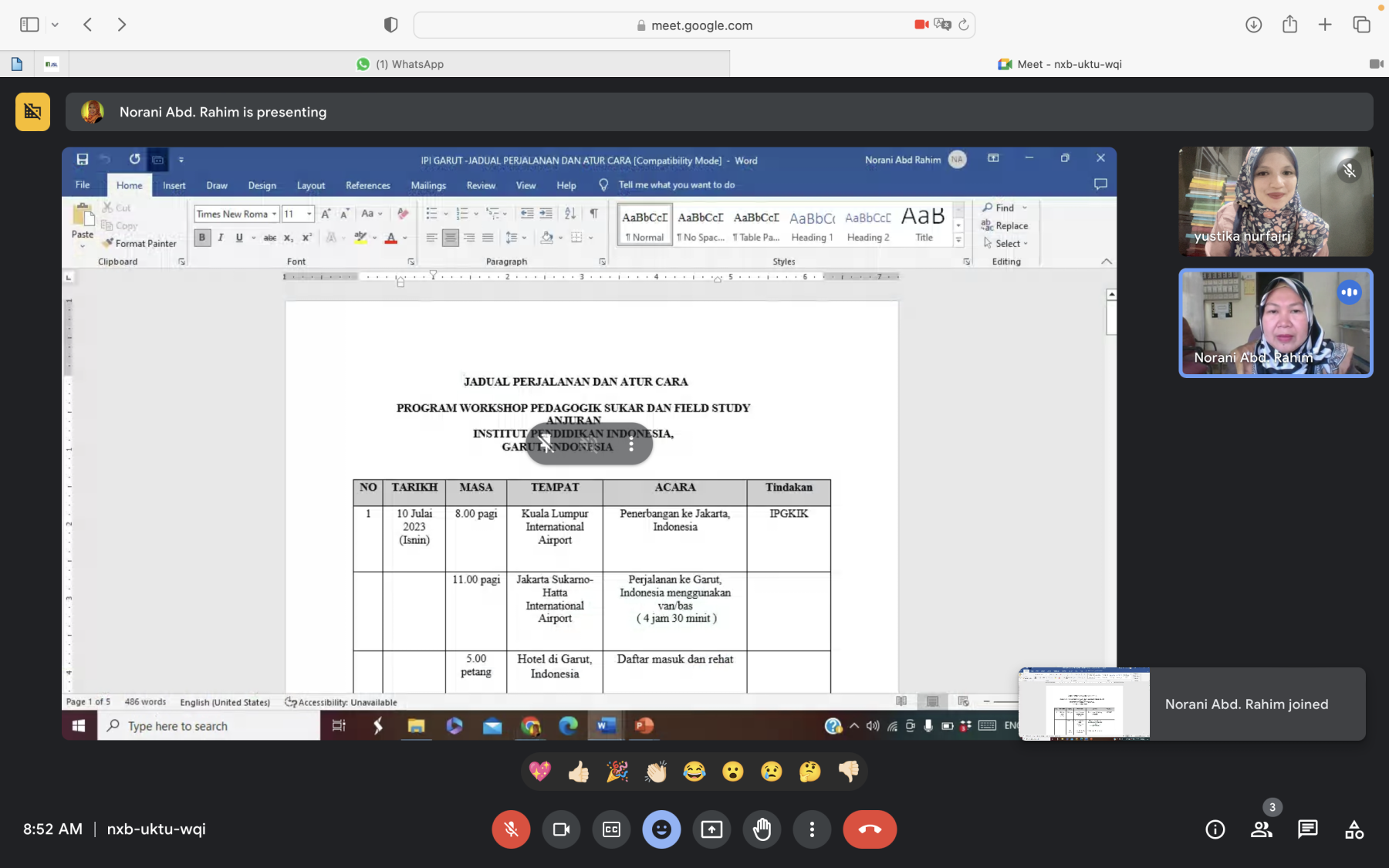Click the meet.google.com address bar
The image size is (1389, 868).
pos(694,25)
